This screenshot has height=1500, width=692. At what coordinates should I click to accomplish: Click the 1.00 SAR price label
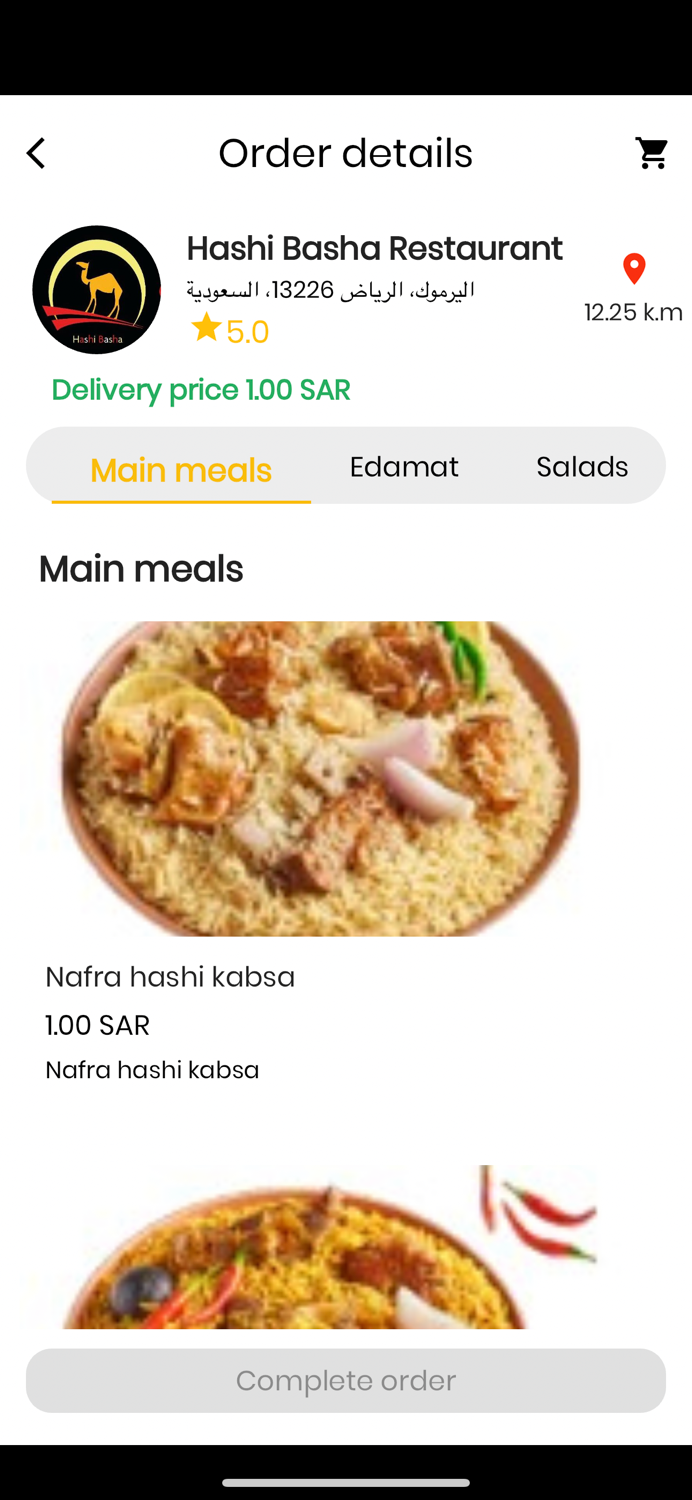97,1024
